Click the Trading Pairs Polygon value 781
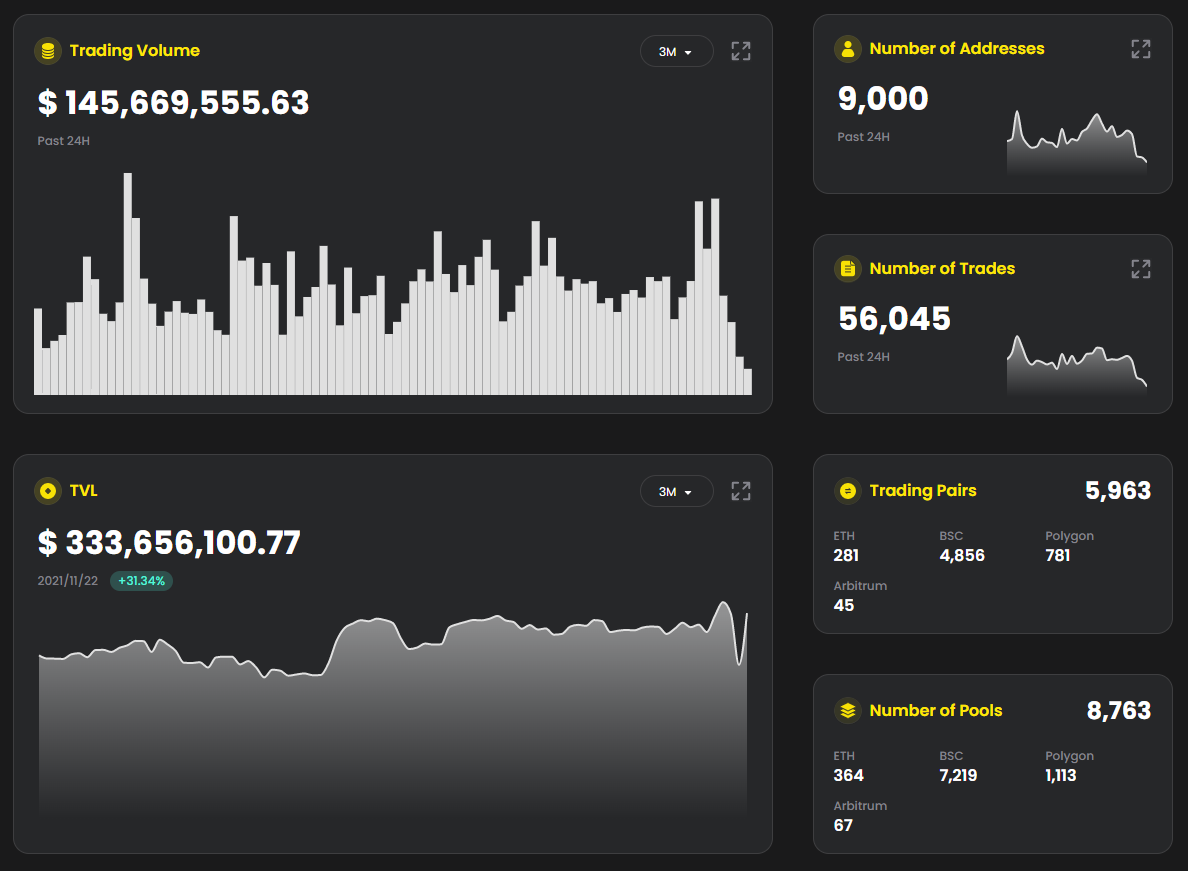 (x=1058, y=555)
